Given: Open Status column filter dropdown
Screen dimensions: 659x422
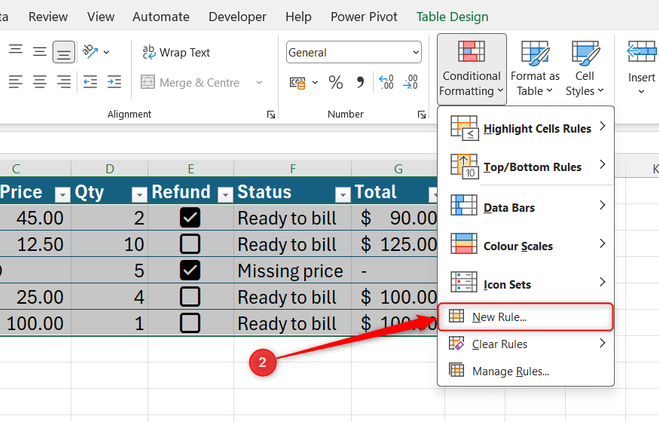Looking at the screenshot, I should 343,194.
